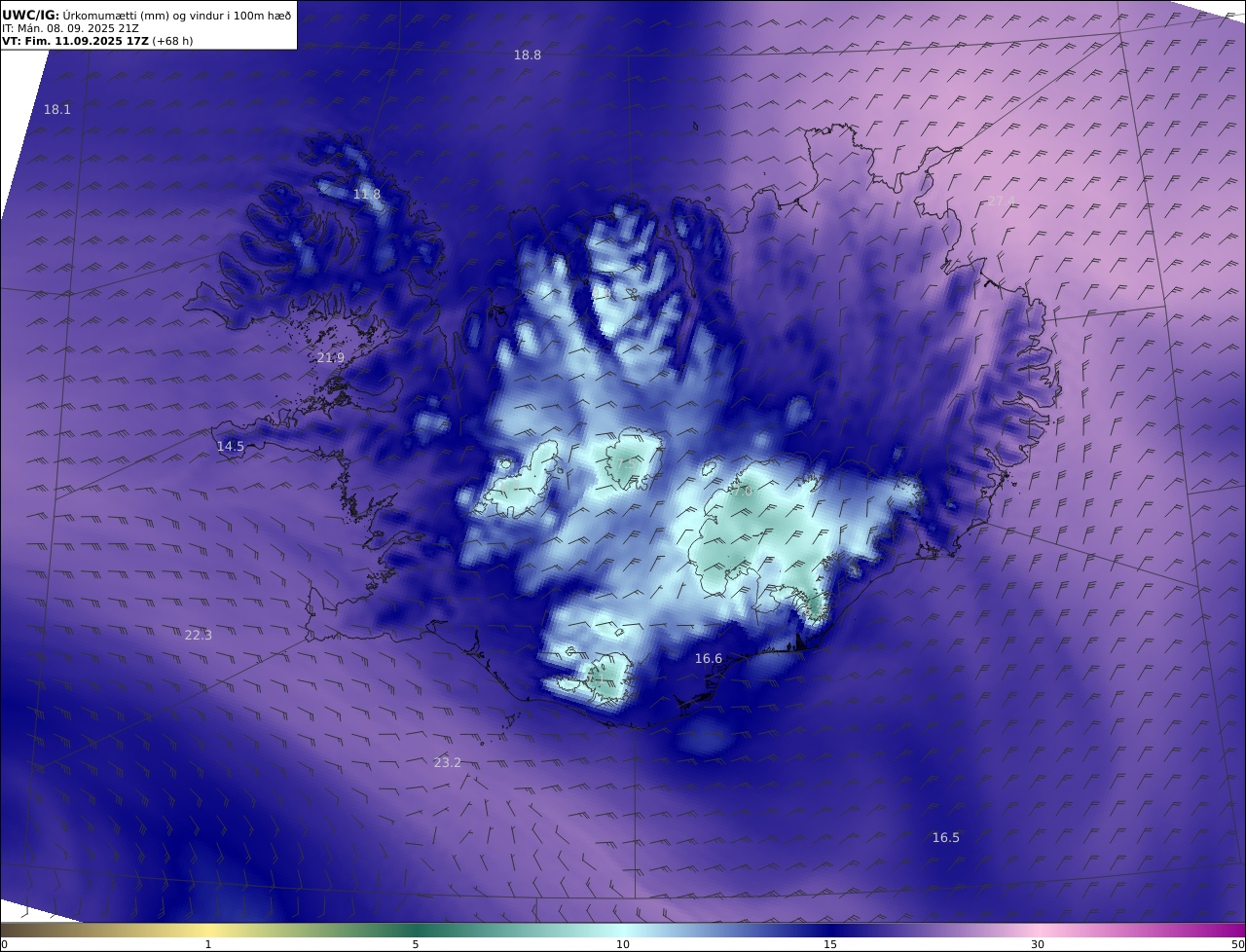Viewport: 1246px width, 952px height.
Task: Click the 18.8 value label
Action: tap(528, 55)
